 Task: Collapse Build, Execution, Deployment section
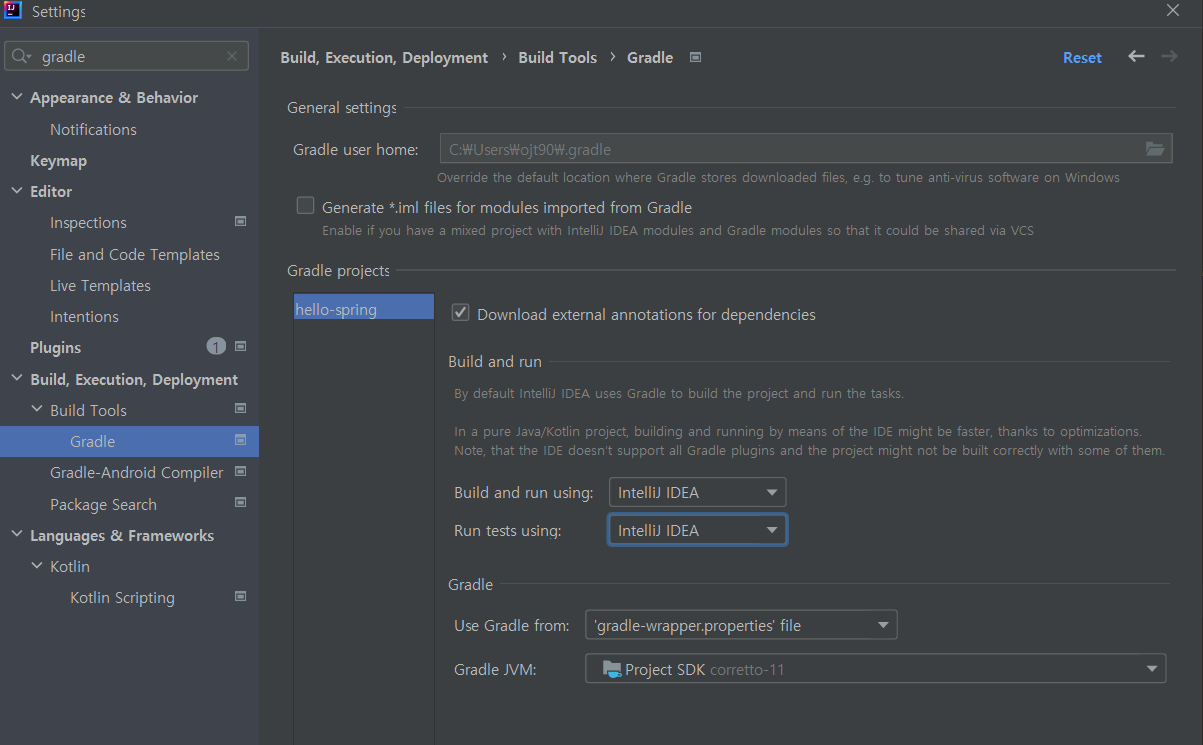[x=16, y=379]
